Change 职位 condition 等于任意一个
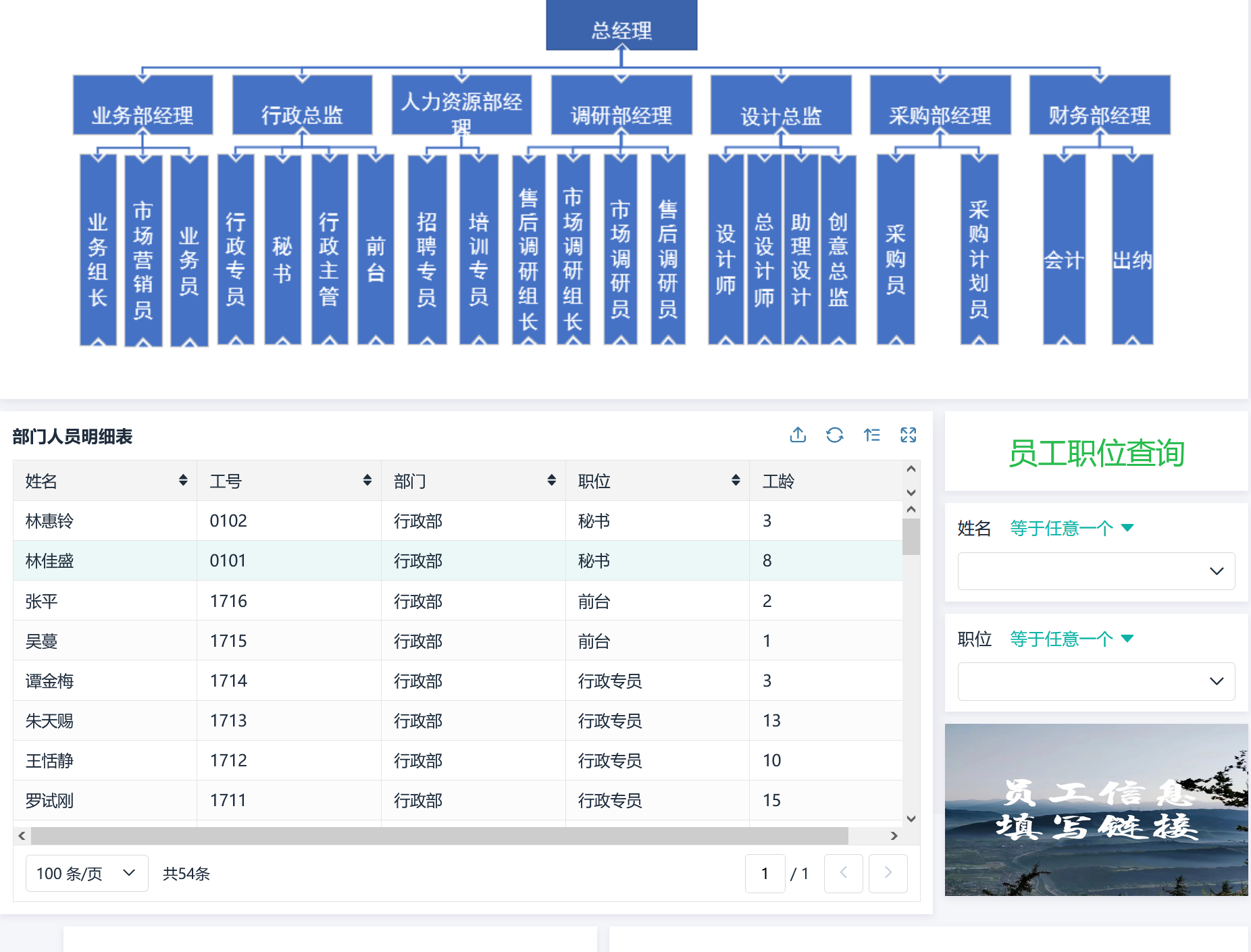 pyautogui.click(x=1071, y=639)
